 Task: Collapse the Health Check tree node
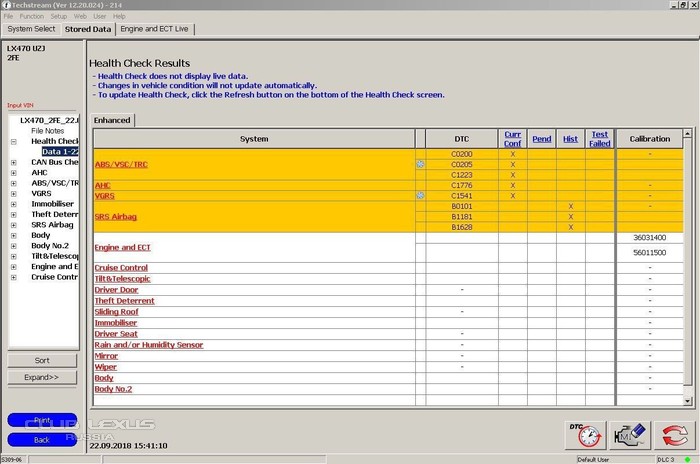[x=13, y=142]
